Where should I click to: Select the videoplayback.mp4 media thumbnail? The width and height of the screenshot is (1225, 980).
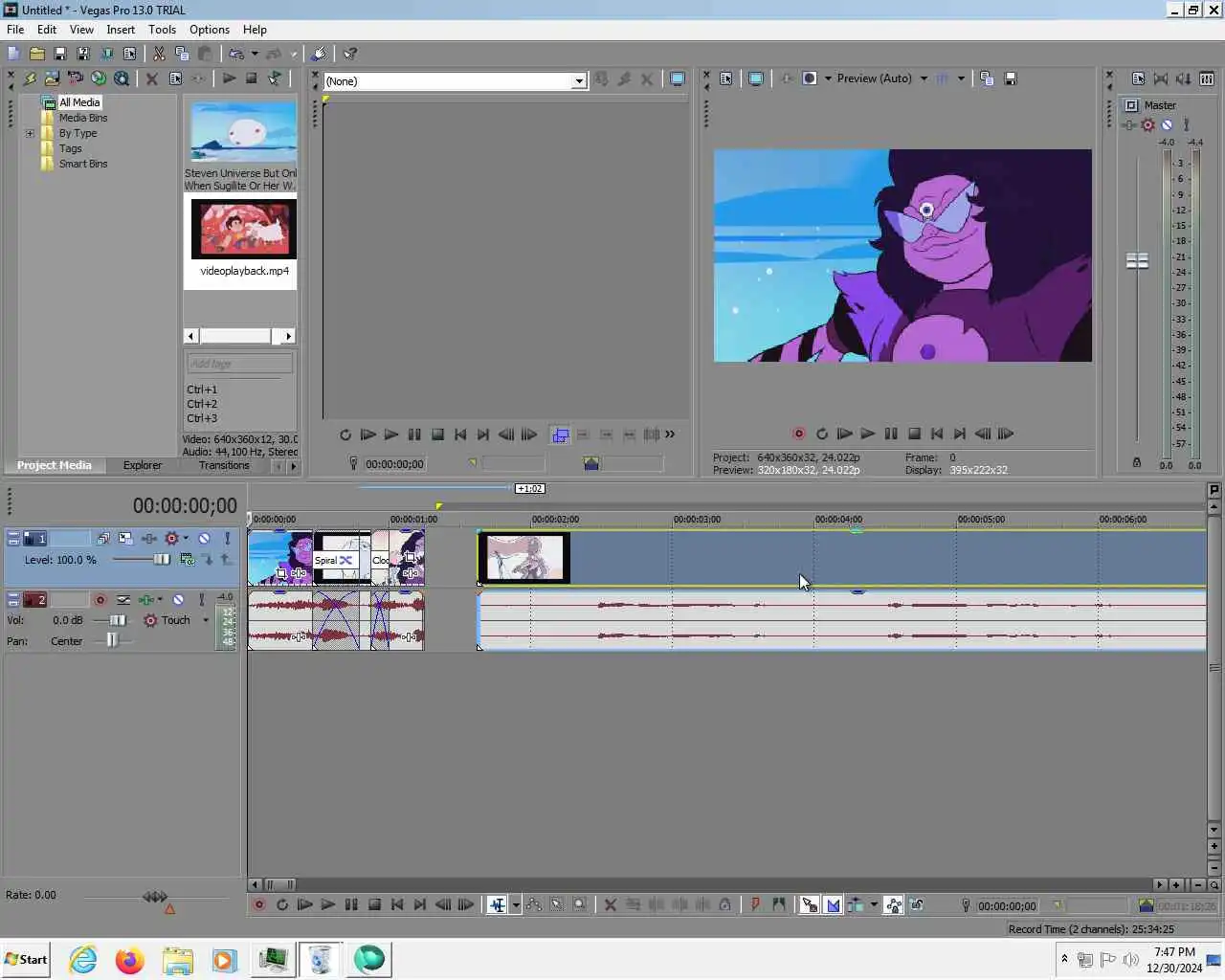point(244,230)
